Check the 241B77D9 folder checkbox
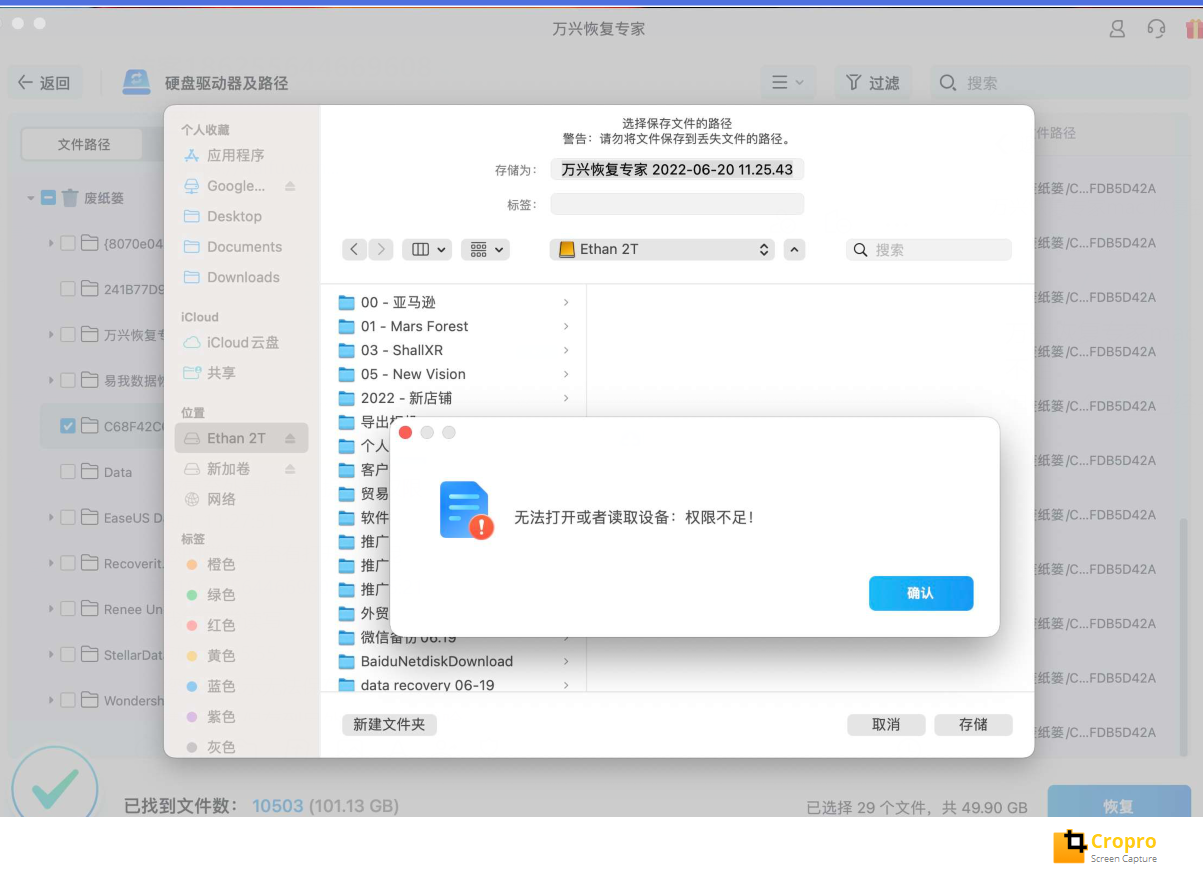Image resolution: width=1203 pixels, height=881 pixels. tap(68, 289)
